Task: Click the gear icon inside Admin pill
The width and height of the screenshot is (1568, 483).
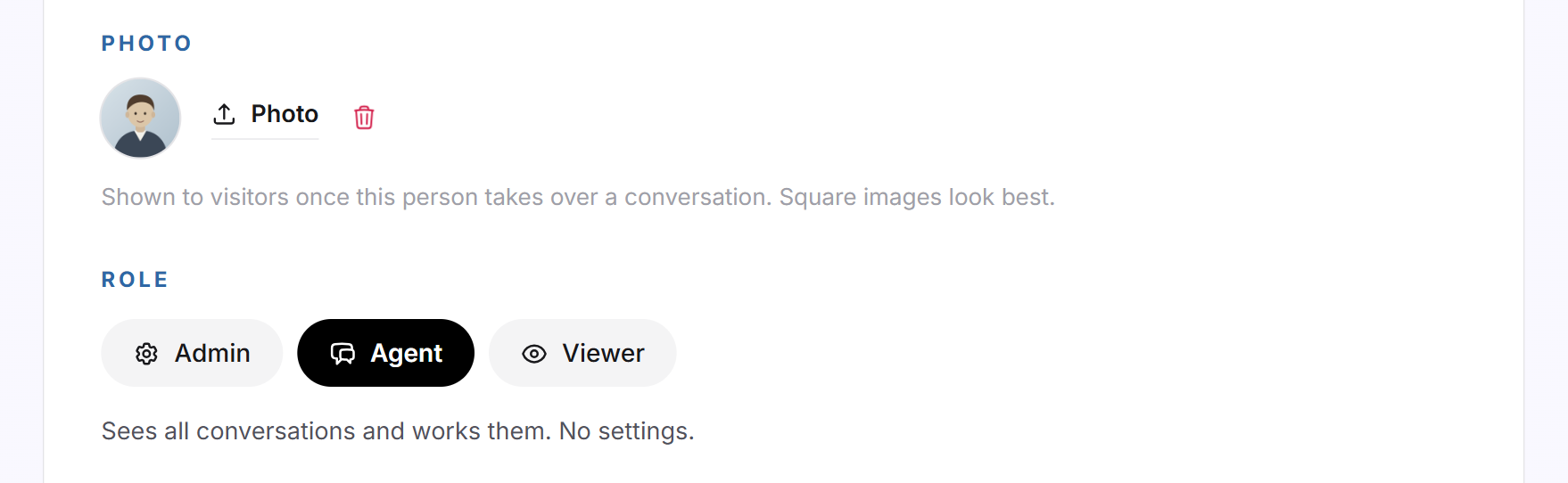Action: tap(146, 354)
